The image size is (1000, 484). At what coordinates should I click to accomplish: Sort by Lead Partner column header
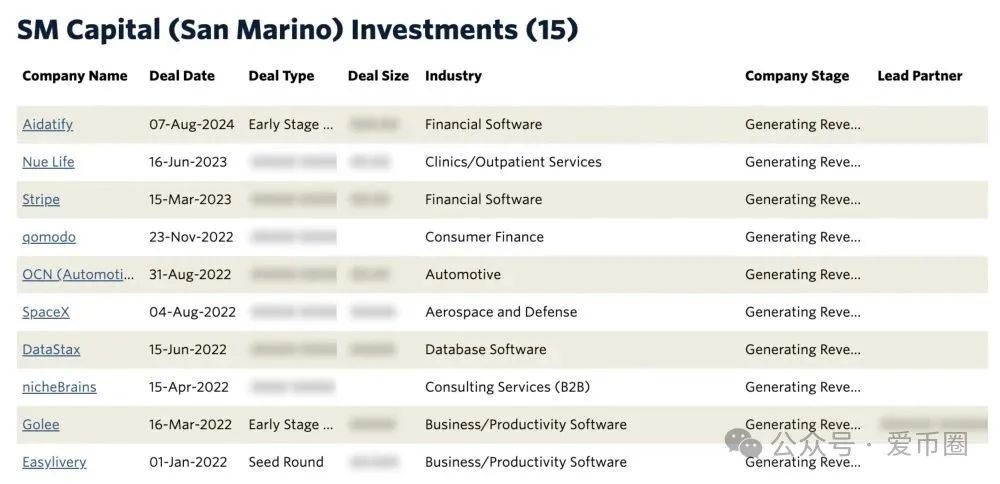coord(920,76)
